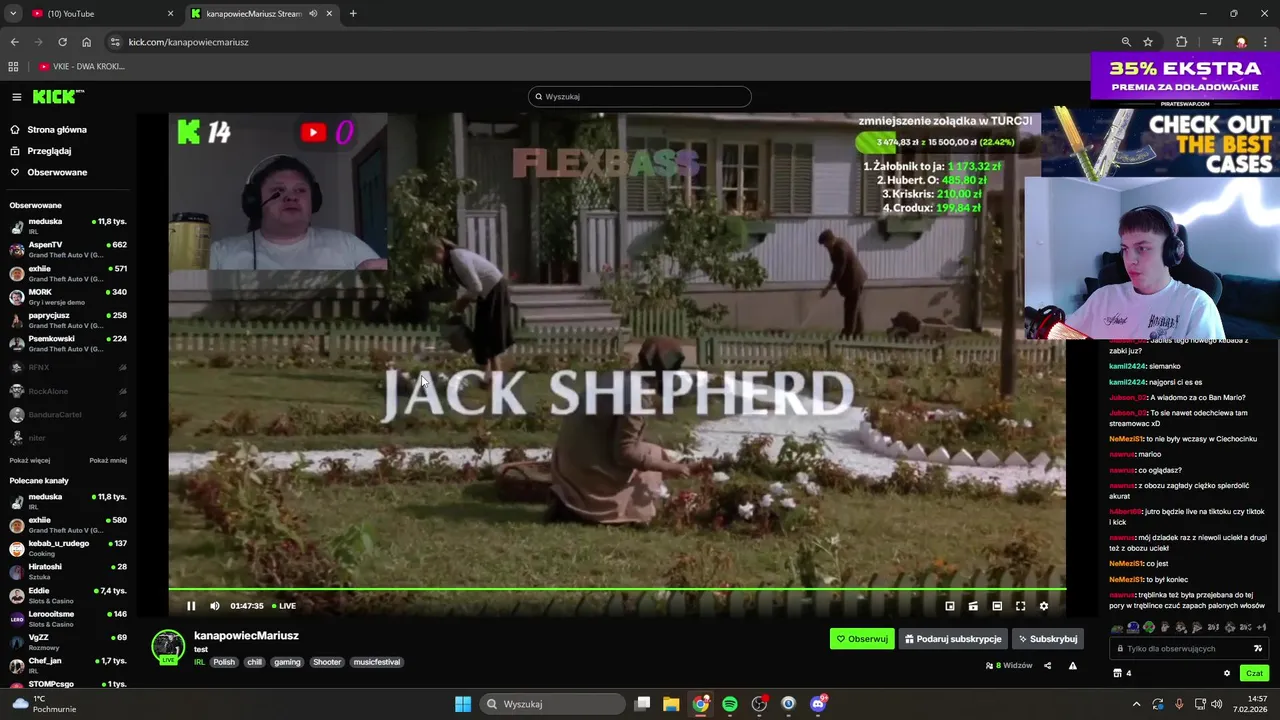
Task: Go to Chrome home page icon
Action: point(87,42)
